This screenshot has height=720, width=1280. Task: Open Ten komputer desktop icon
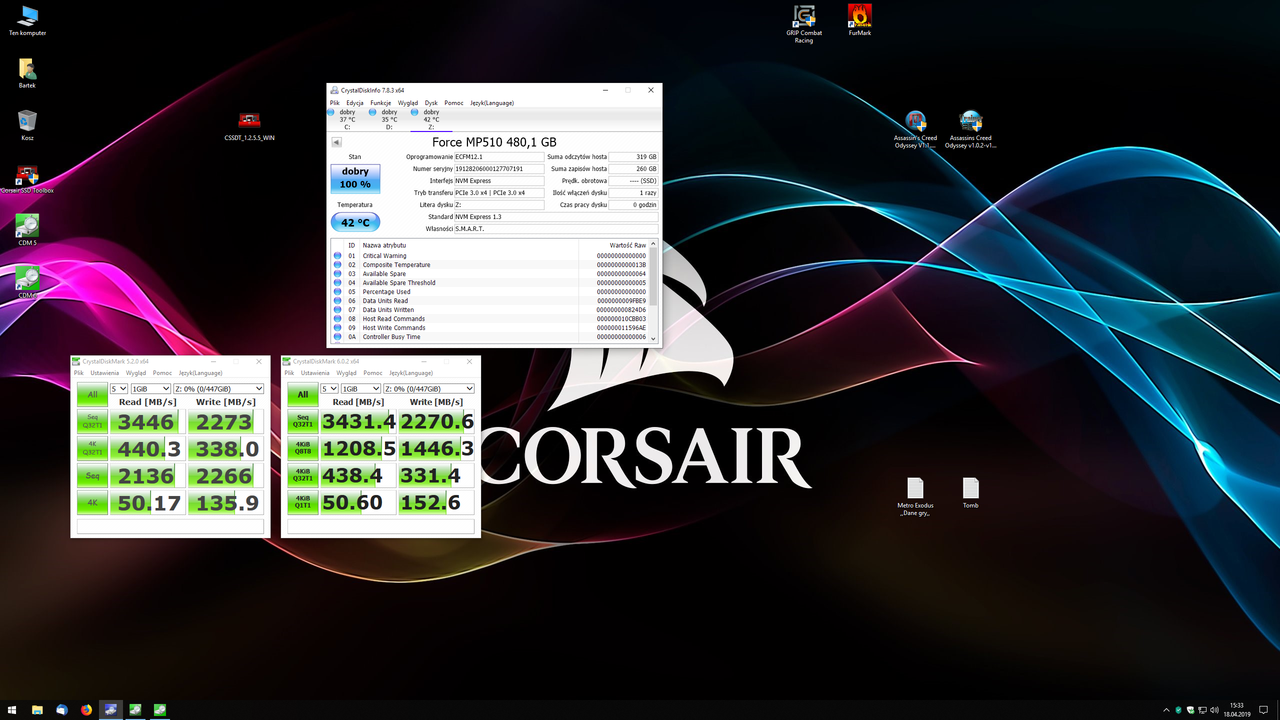tap(27, 20)
